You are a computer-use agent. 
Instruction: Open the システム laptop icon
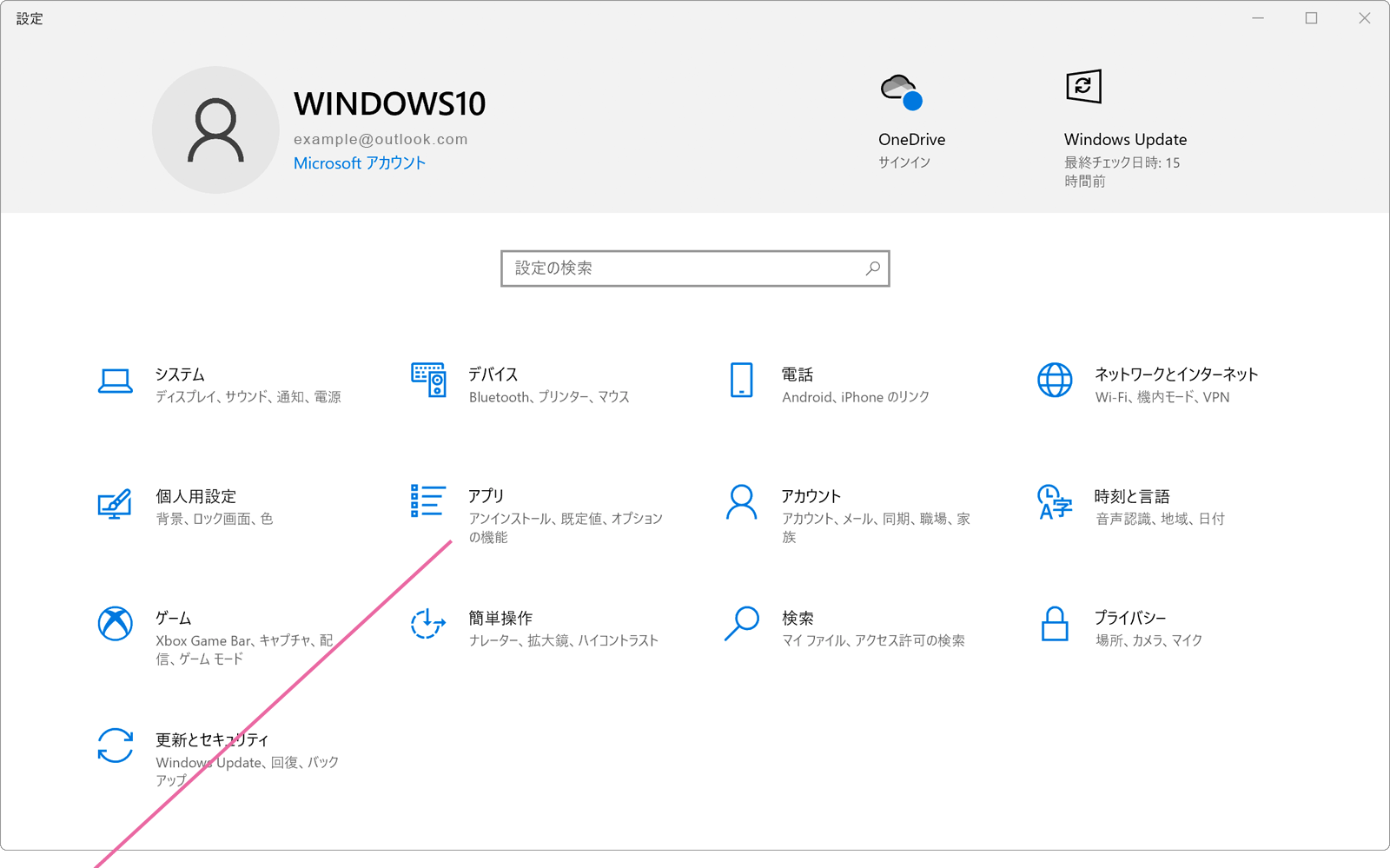(115, 381)
